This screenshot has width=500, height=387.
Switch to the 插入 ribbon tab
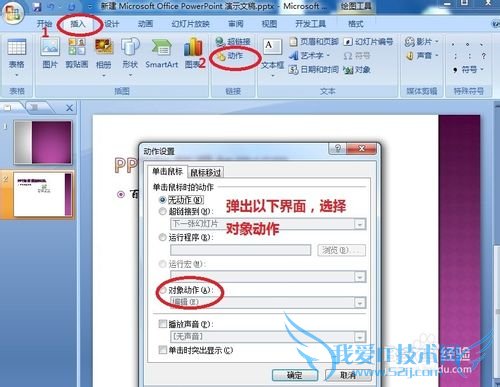78,24
